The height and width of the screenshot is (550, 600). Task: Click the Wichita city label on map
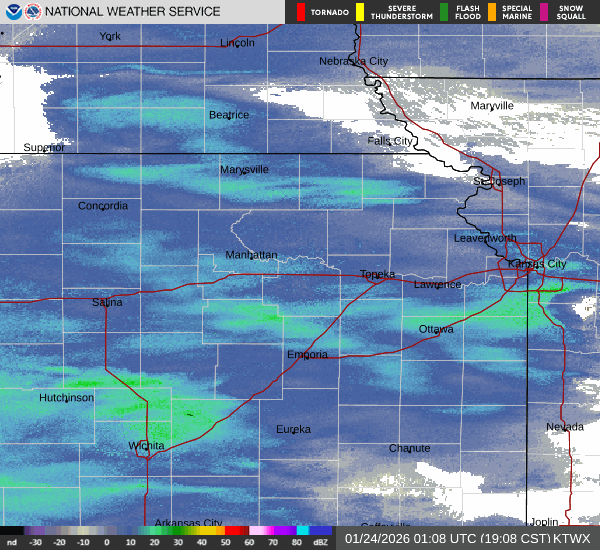pyautogui.click(x=146, y=445)
